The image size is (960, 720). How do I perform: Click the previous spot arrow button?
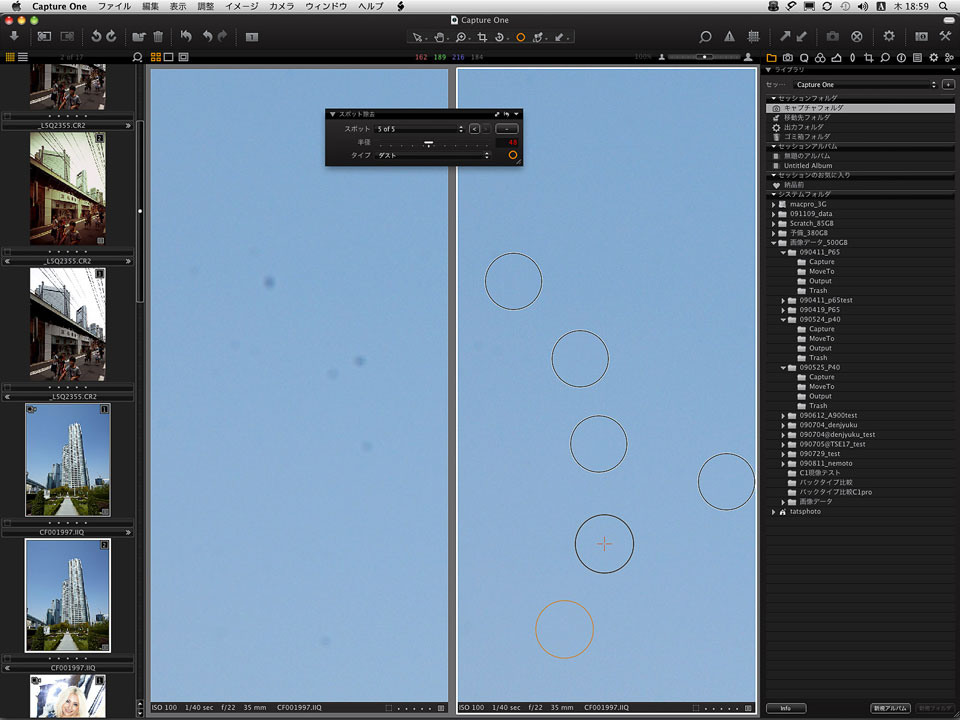pos(474,129)
